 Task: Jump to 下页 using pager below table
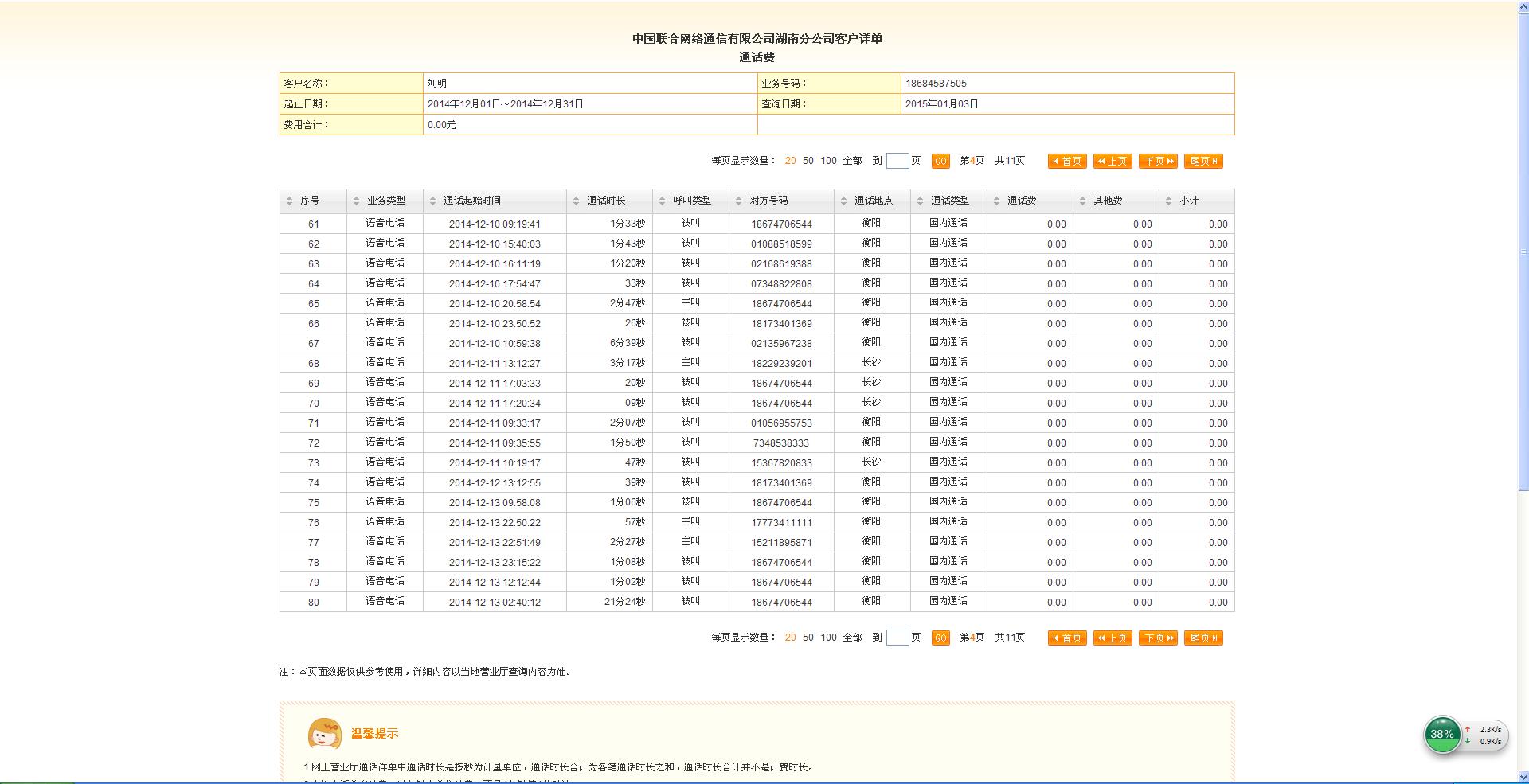pyautogui.click(x=1158, y=638)
